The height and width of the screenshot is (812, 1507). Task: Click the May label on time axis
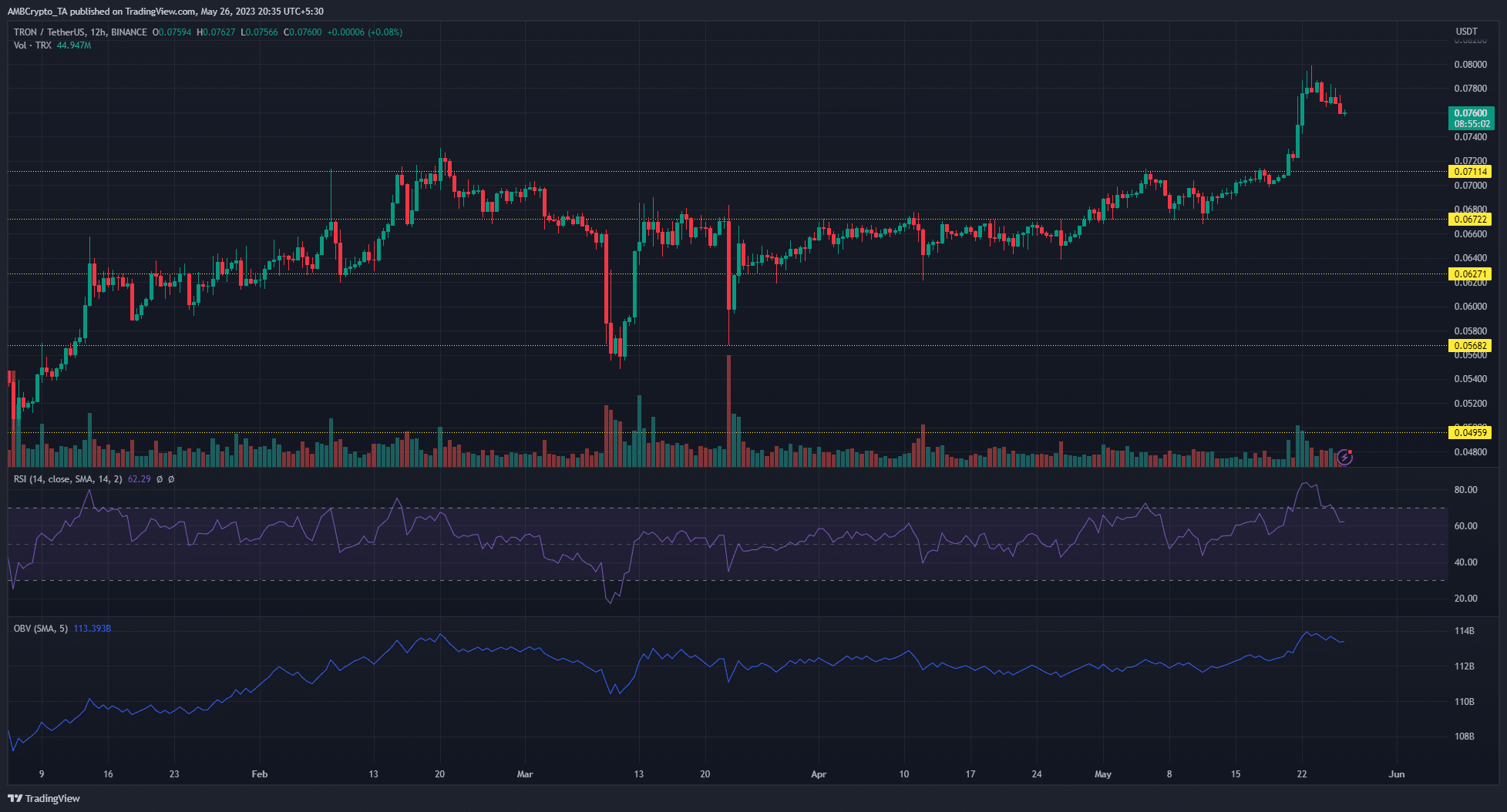(x=1103, y=774)
